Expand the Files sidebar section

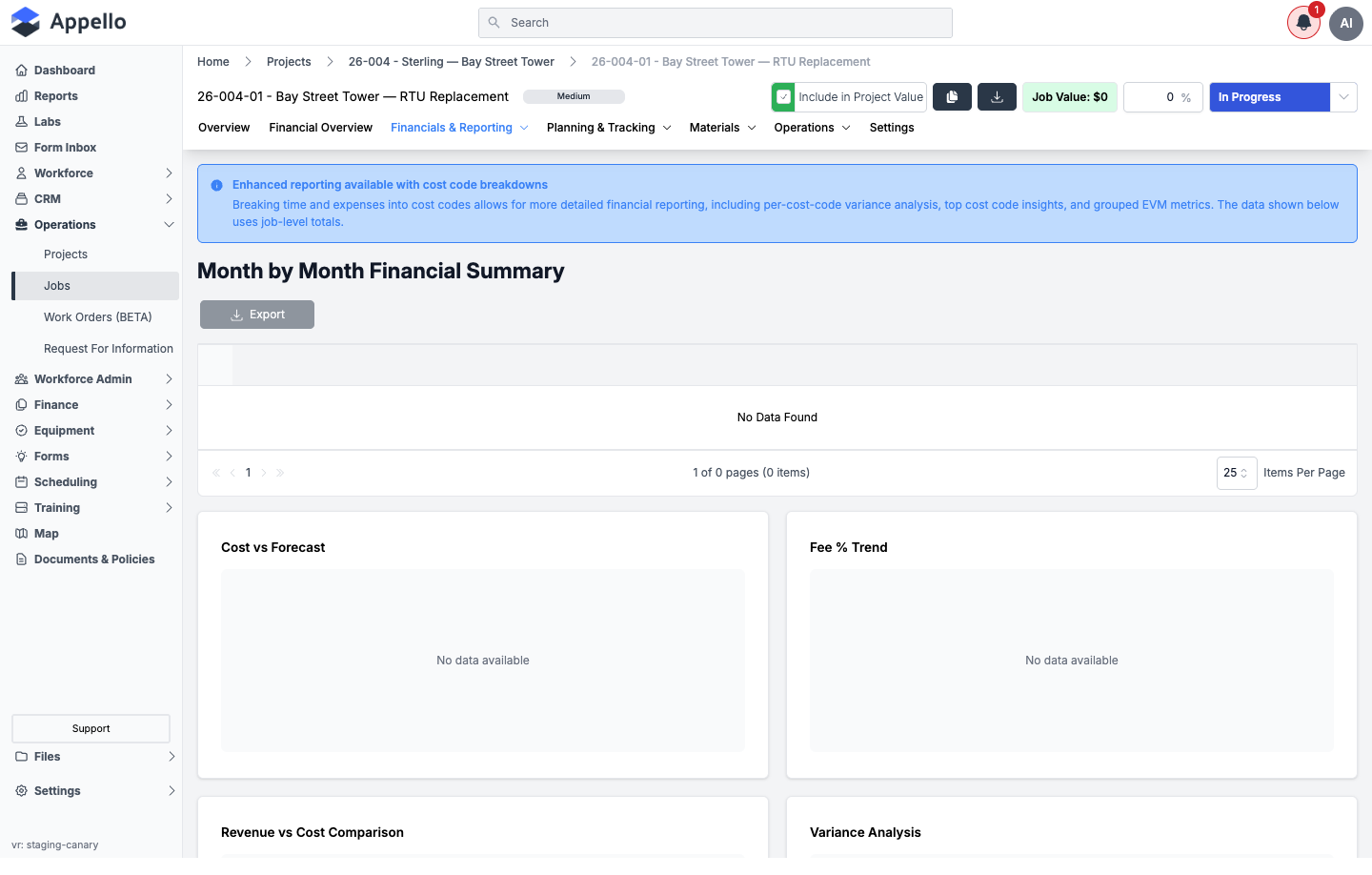(x=171, y=757)
